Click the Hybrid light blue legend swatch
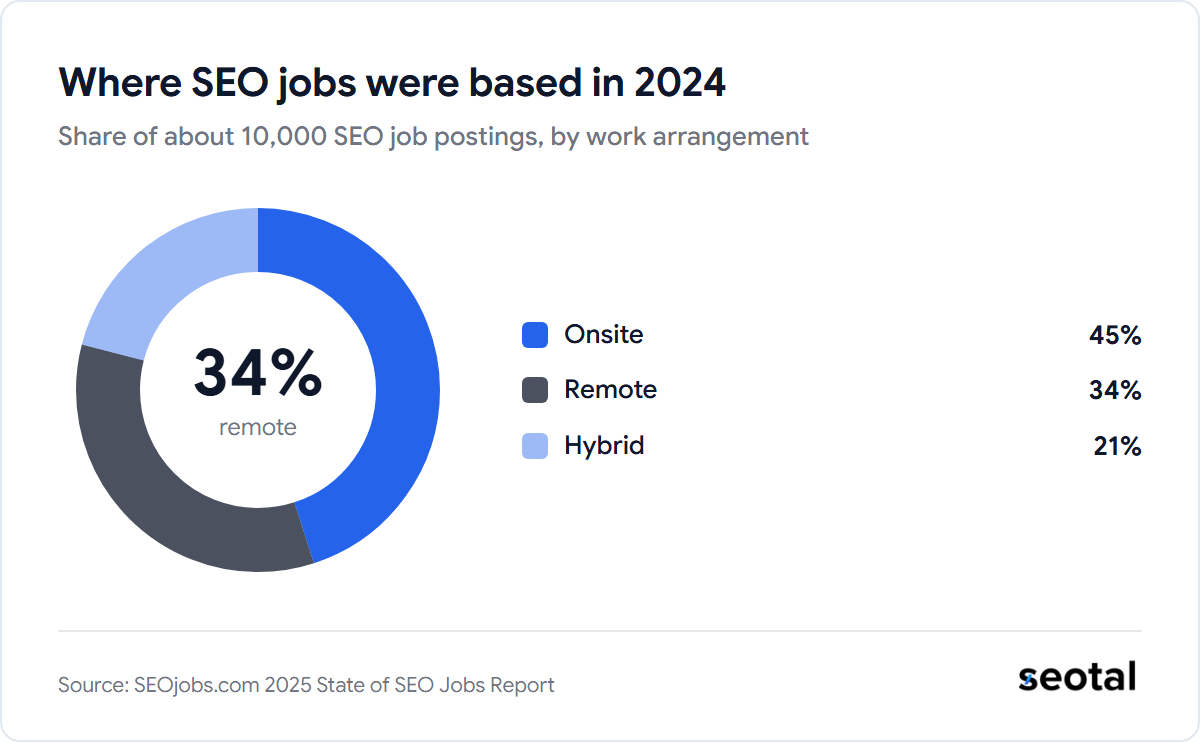Image resolution: width=1200 pixels, height=742 pixels. tap(535, 446)
